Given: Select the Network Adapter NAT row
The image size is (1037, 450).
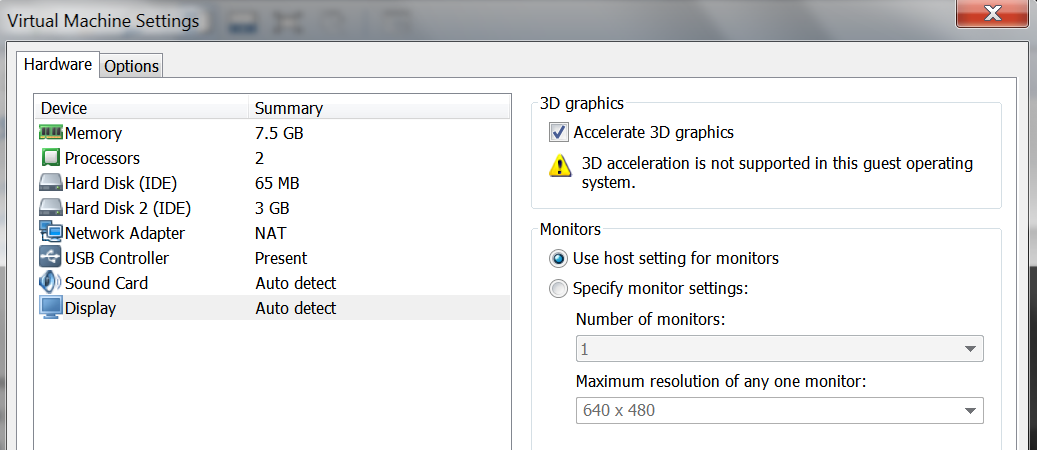Looking at the screenshot, I should pyautogui.click(x=270, y=233).
